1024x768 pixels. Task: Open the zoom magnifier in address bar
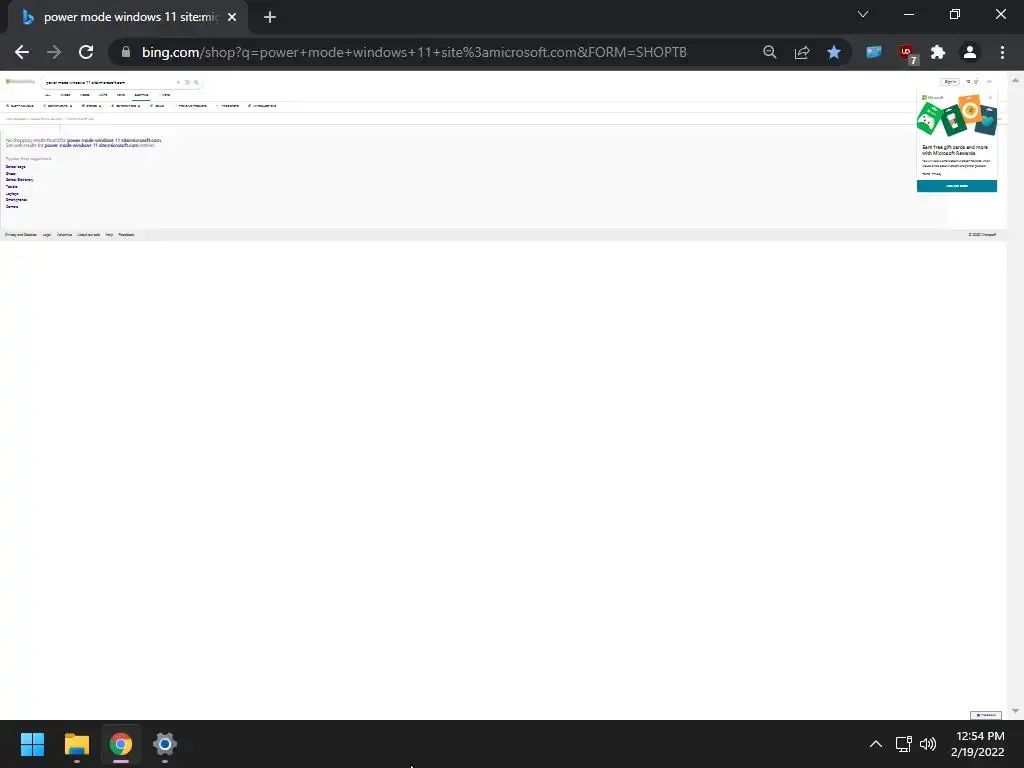[770, 52]
